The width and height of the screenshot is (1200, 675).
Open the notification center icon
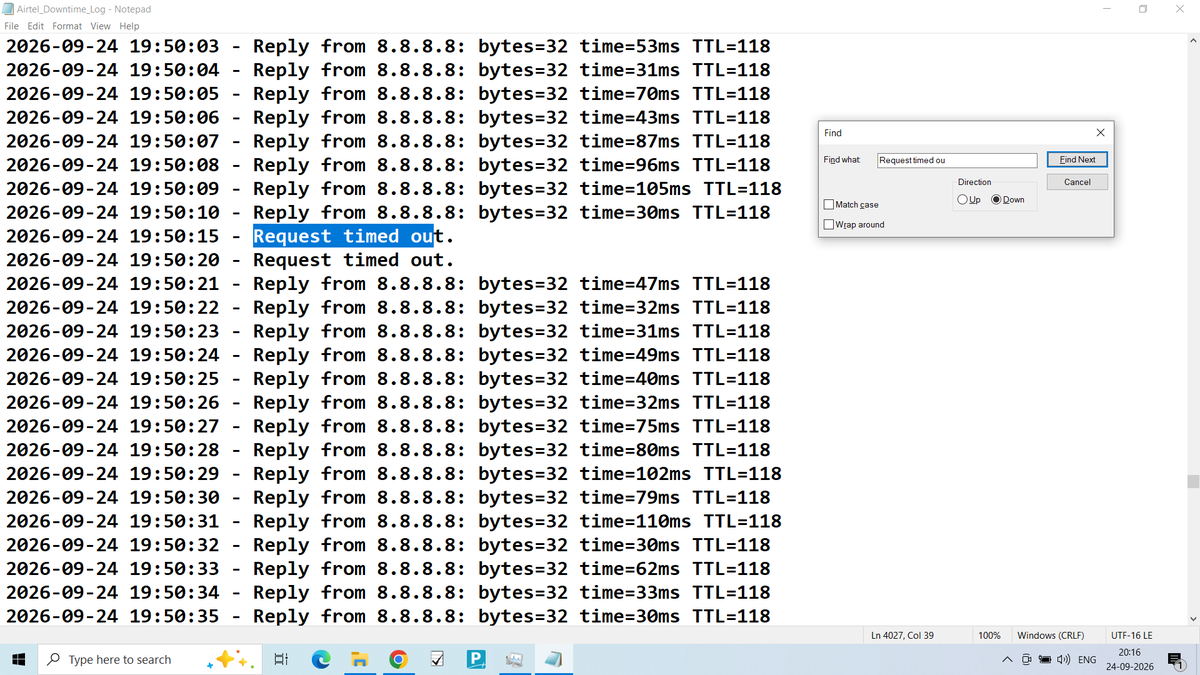point(1175,660)
